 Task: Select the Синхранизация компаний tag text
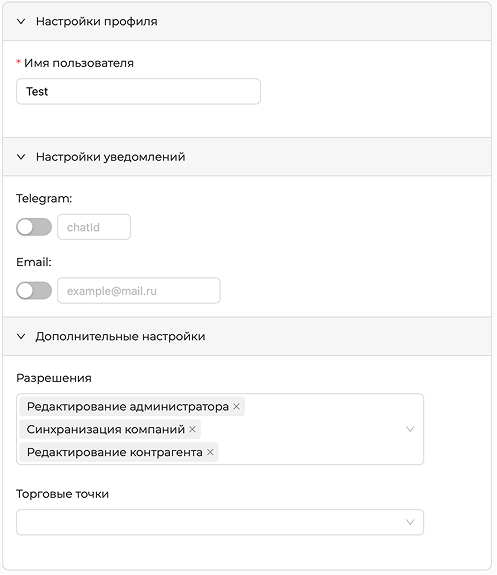pos(106,429)
